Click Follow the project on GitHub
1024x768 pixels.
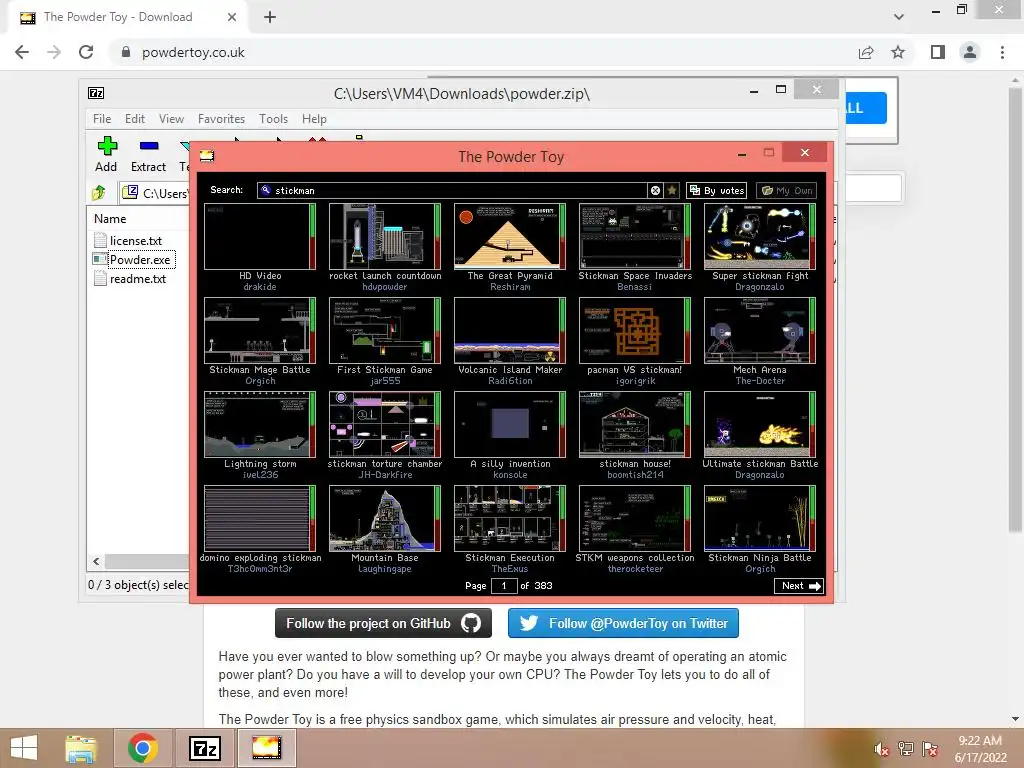coord(383,624)
